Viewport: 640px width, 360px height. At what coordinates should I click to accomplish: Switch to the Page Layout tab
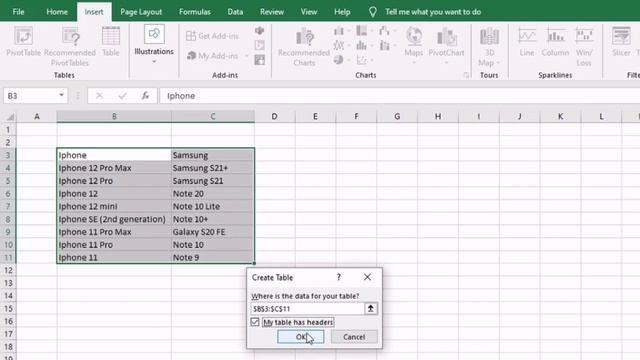[141, 12]
